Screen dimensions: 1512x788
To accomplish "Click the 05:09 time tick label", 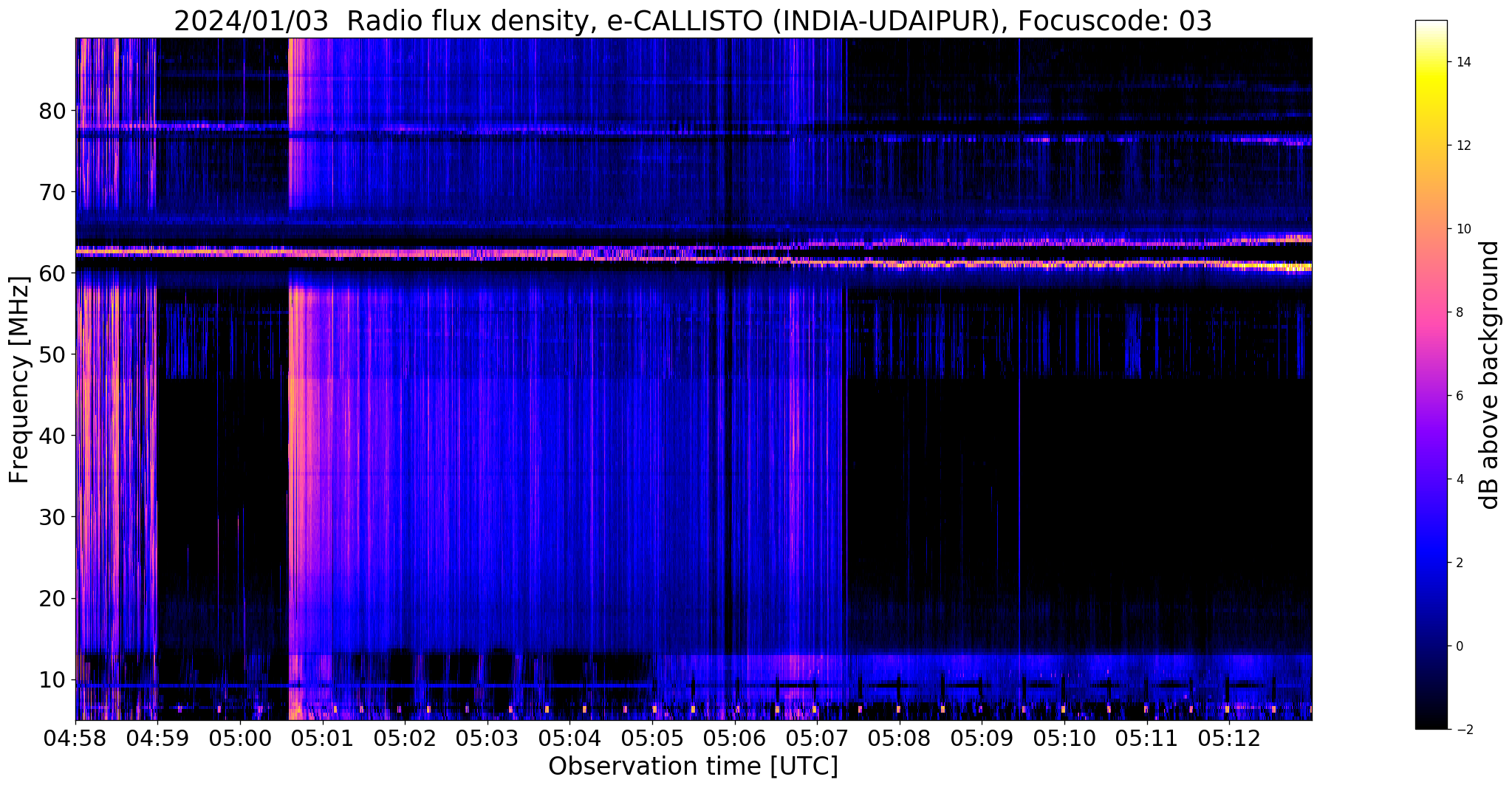I will (982, 738).
